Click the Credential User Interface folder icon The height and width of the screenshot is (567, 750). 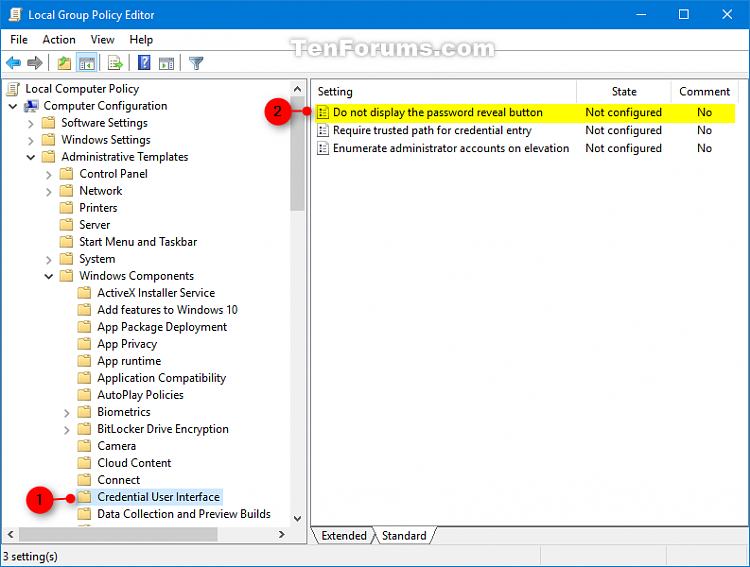coord(84,497)
